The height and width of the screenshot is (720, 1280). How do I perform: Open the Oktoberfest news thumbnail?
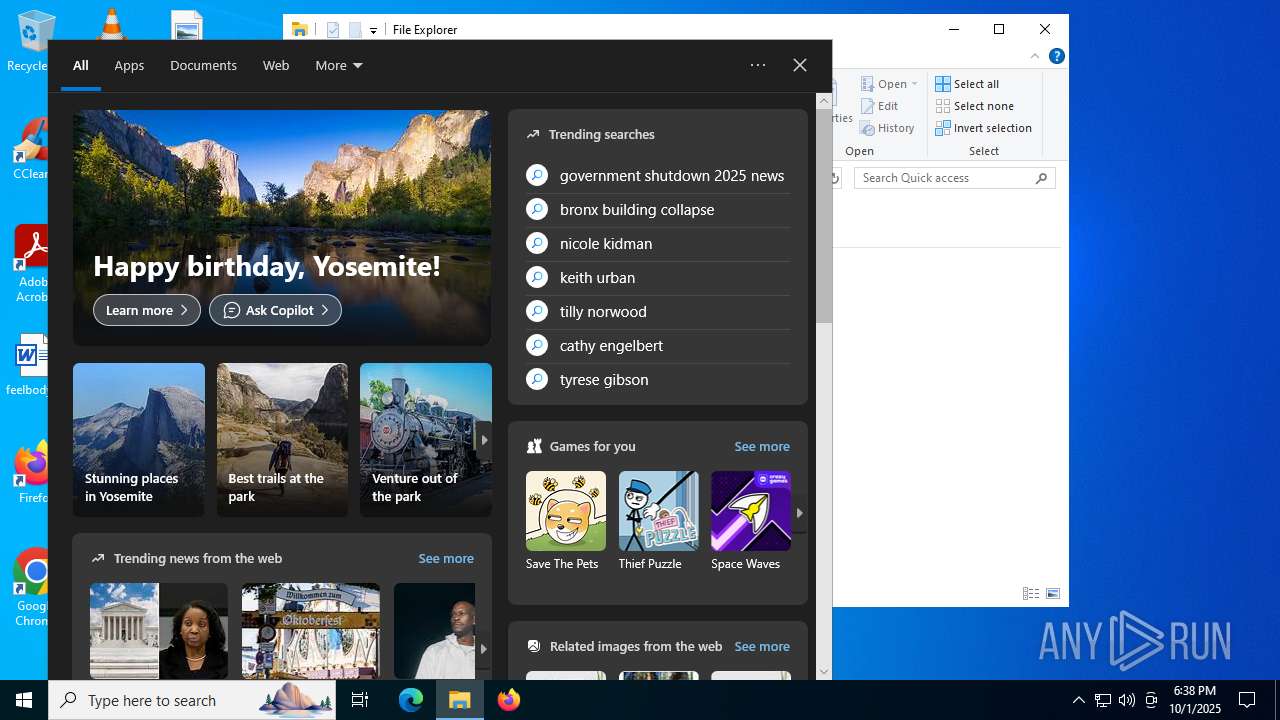coord(311,631)
